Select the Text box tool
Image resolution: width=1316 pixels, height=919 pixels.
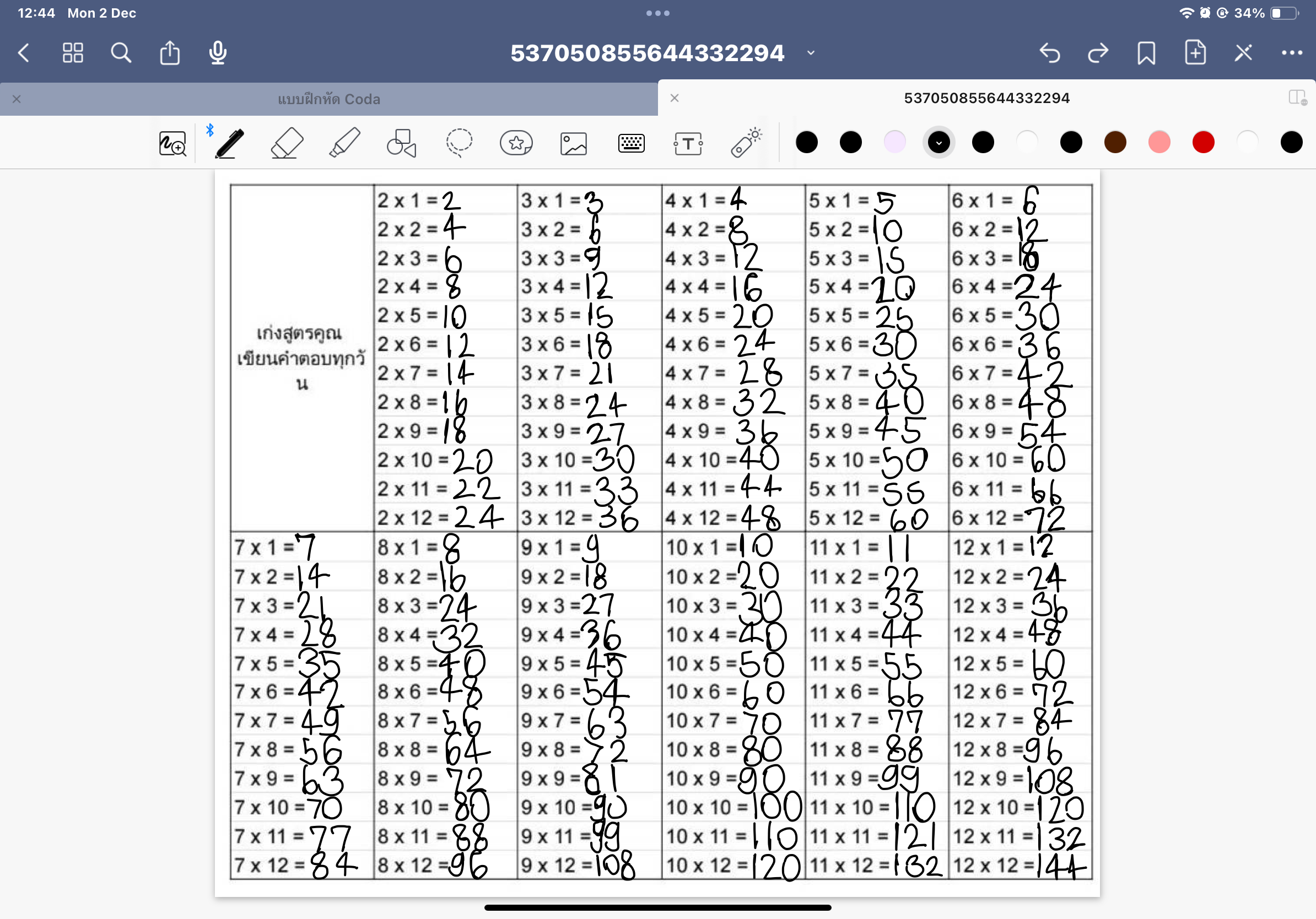pyautogui.click(x=688, y=143)
